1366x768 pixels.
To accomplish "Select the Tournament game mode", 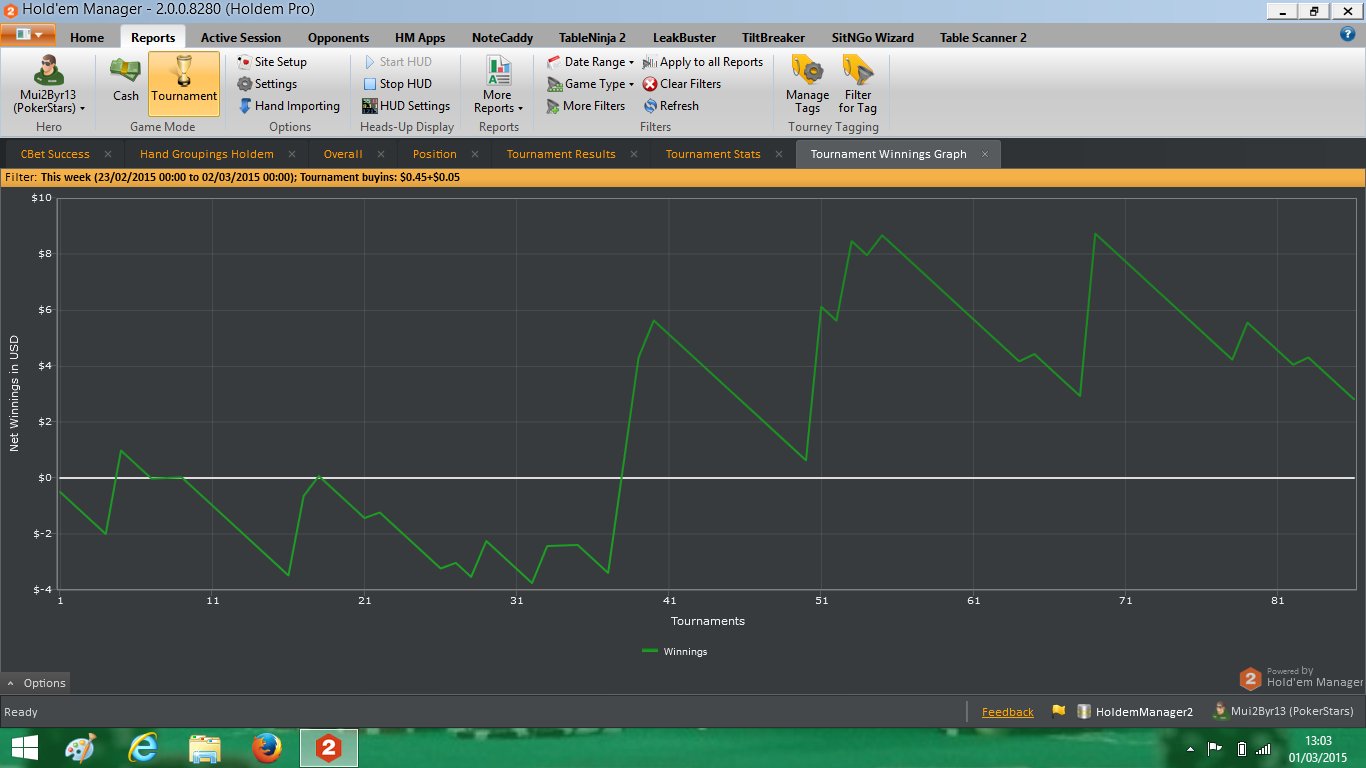I will [184, 84].
